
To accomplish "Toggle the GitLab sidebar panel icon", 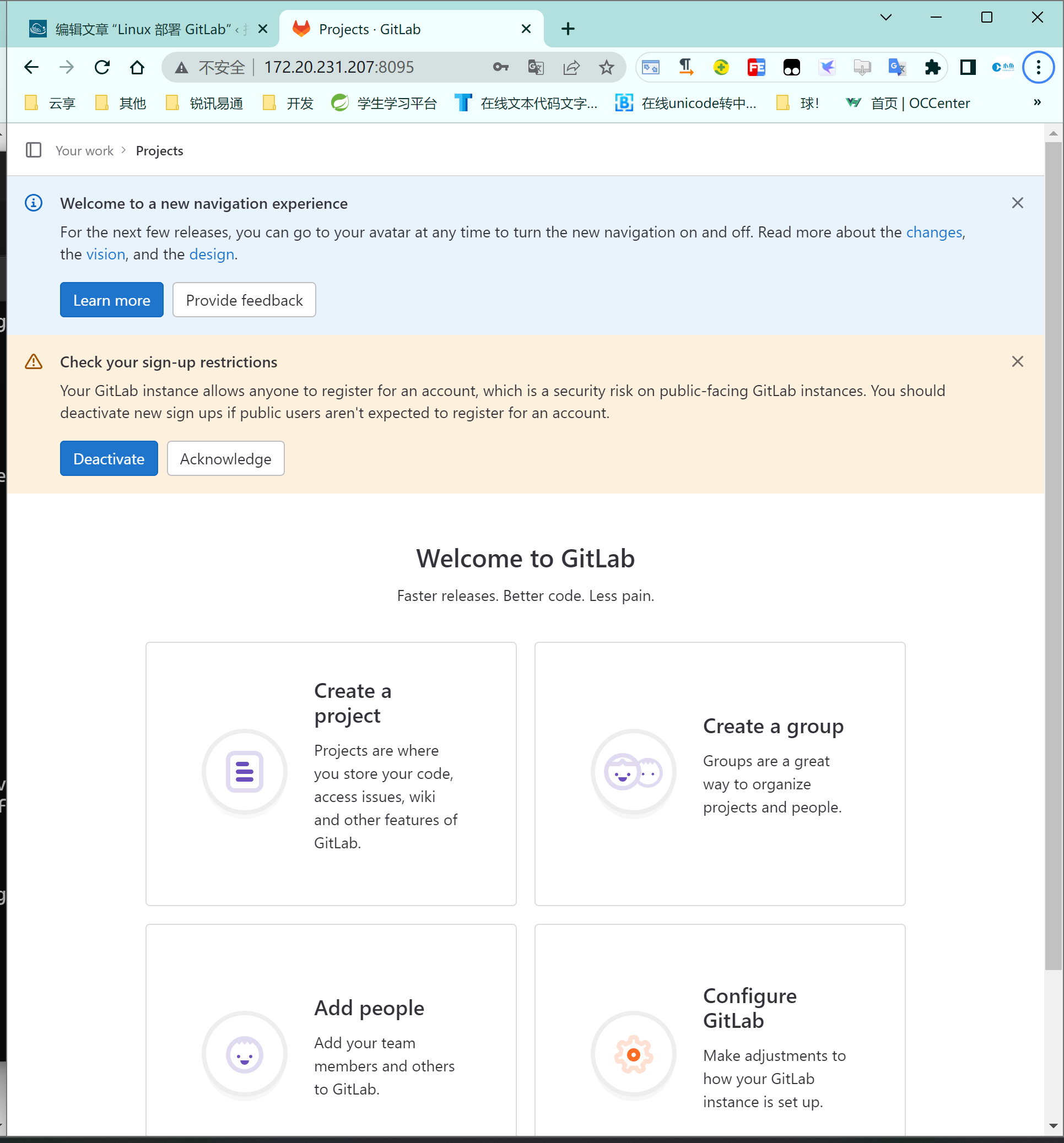I will (34, 150).
